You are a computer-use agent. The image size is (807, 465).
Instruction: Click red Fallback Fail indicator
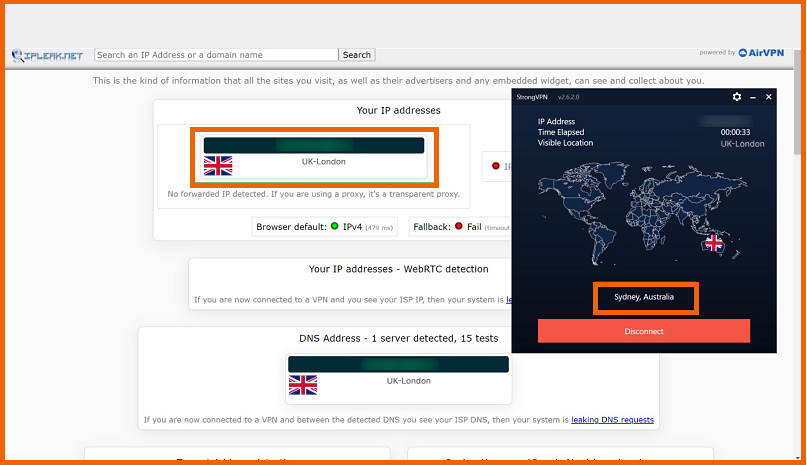[x=459, y=226]
